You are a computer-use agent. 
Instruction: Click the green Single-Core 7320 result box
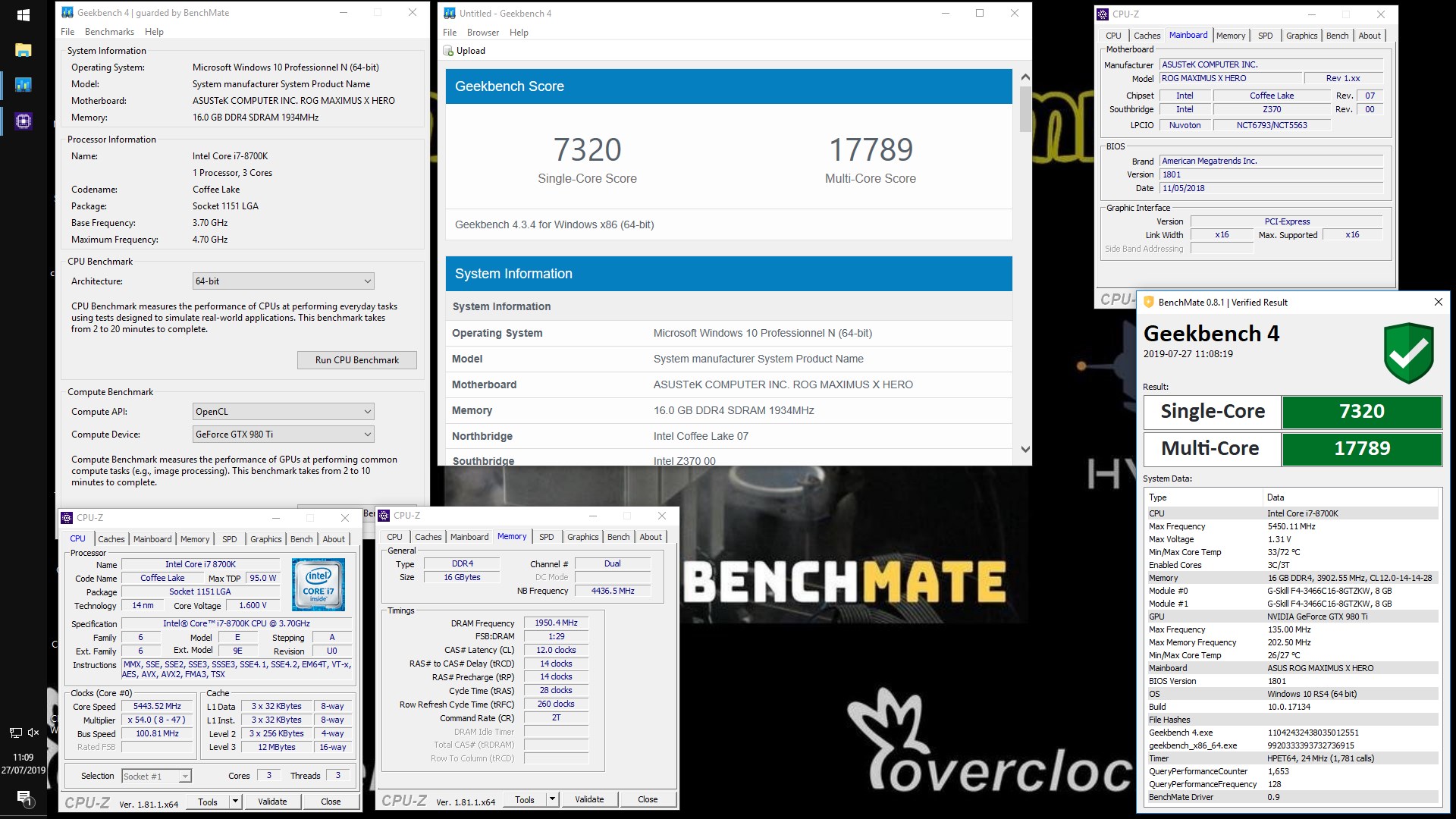[1362, 412]
